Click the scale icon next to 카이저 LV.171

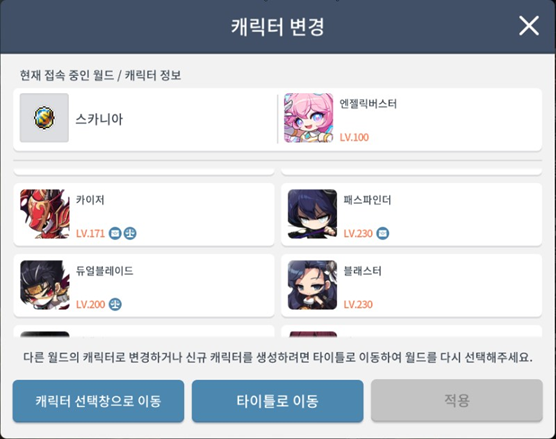pos(130,233)
